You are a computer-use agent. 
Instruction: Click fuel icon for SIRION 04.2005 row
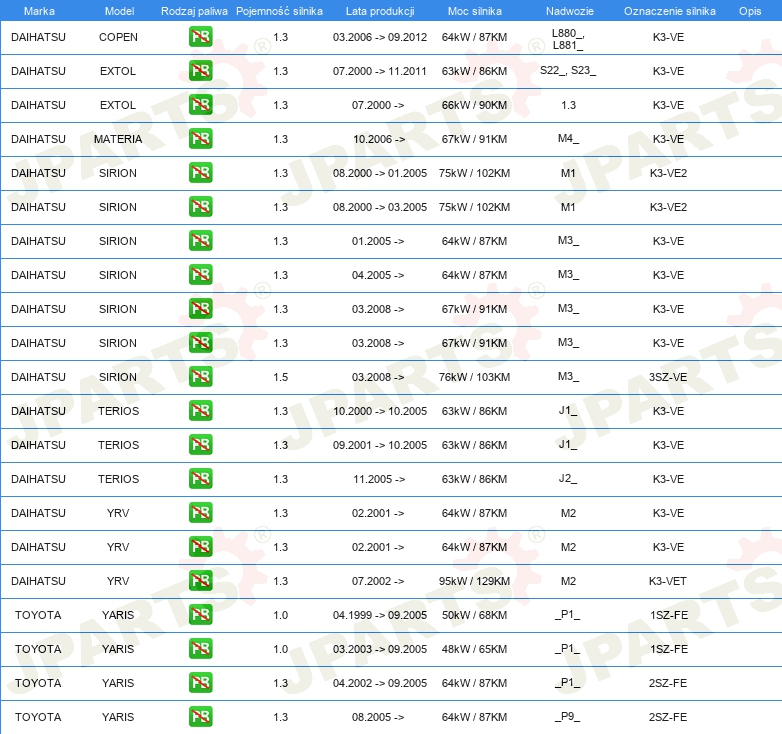200,274
